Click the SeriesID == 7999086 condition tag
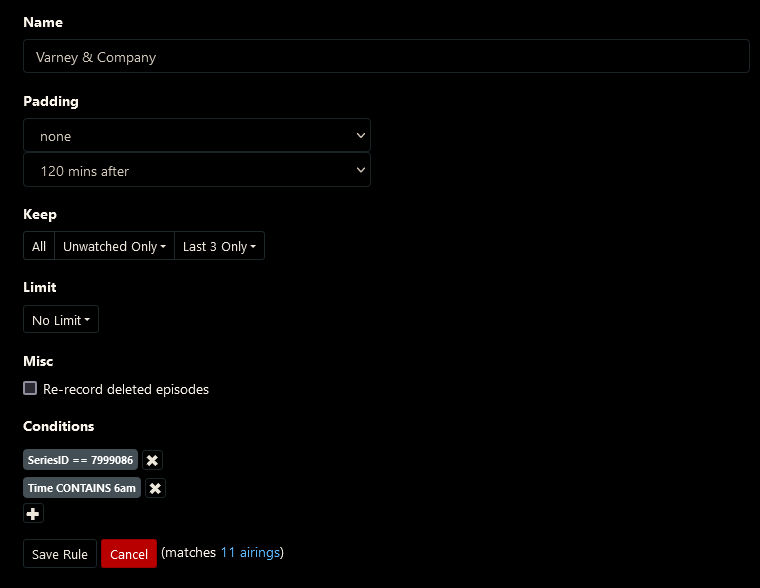 coord(80,460)
